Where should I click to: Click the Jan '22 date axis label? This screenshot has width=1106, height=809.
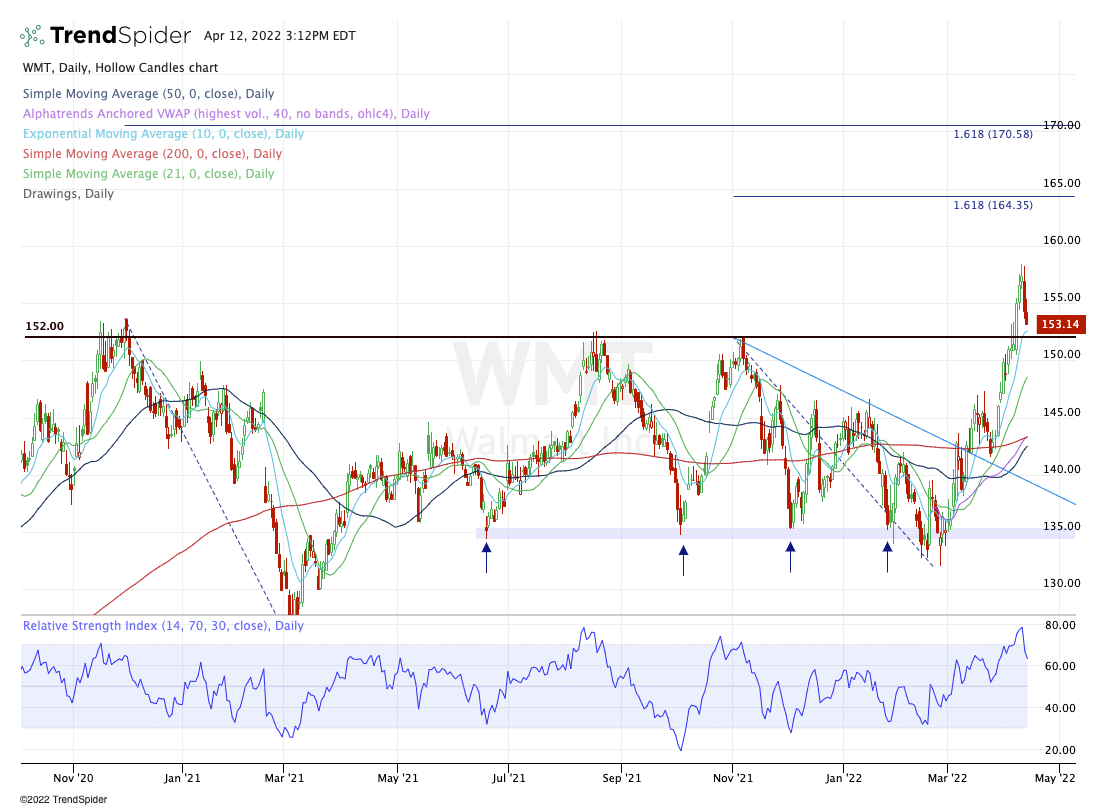844,778
